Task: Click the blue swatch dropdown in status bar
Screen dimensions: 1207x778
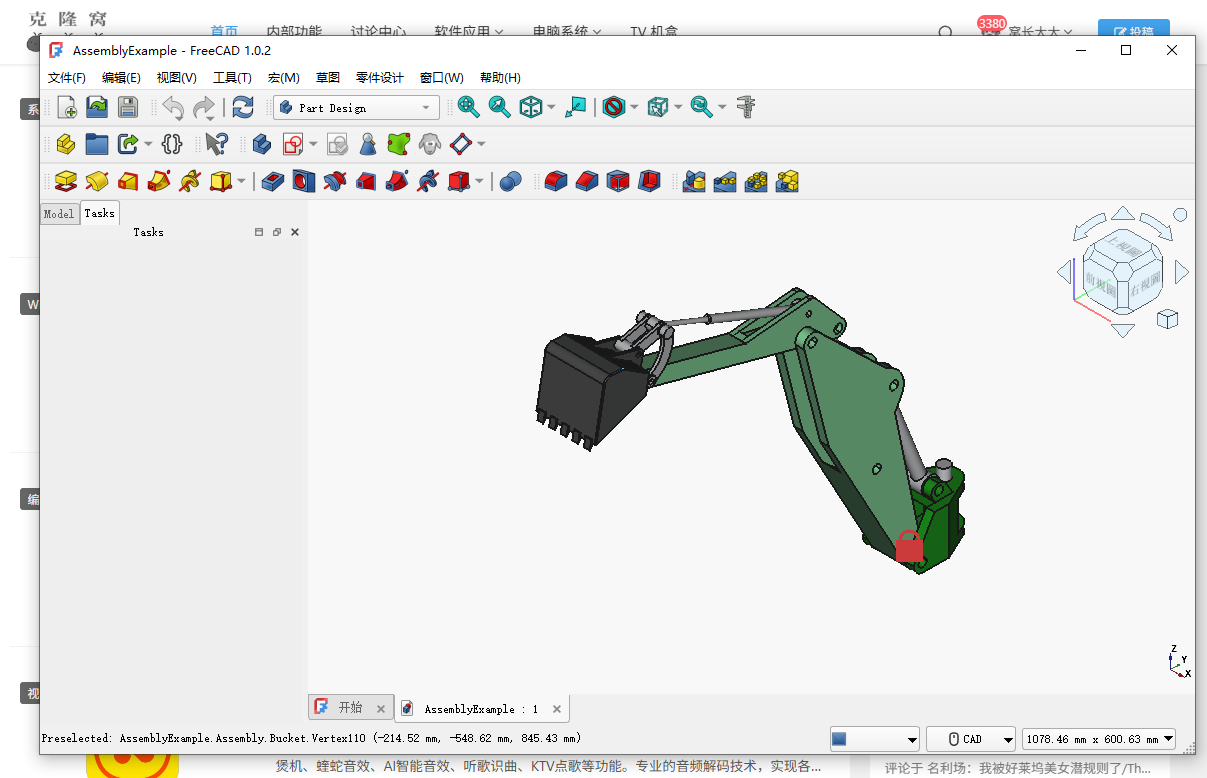Action: (874, 739)
